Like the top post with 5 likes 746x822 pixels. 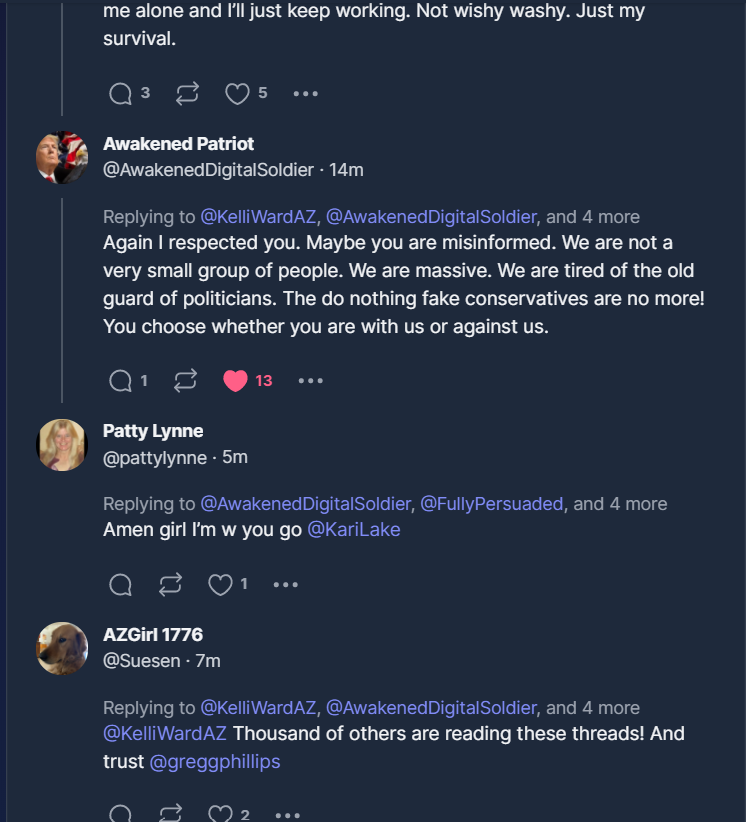237,94
